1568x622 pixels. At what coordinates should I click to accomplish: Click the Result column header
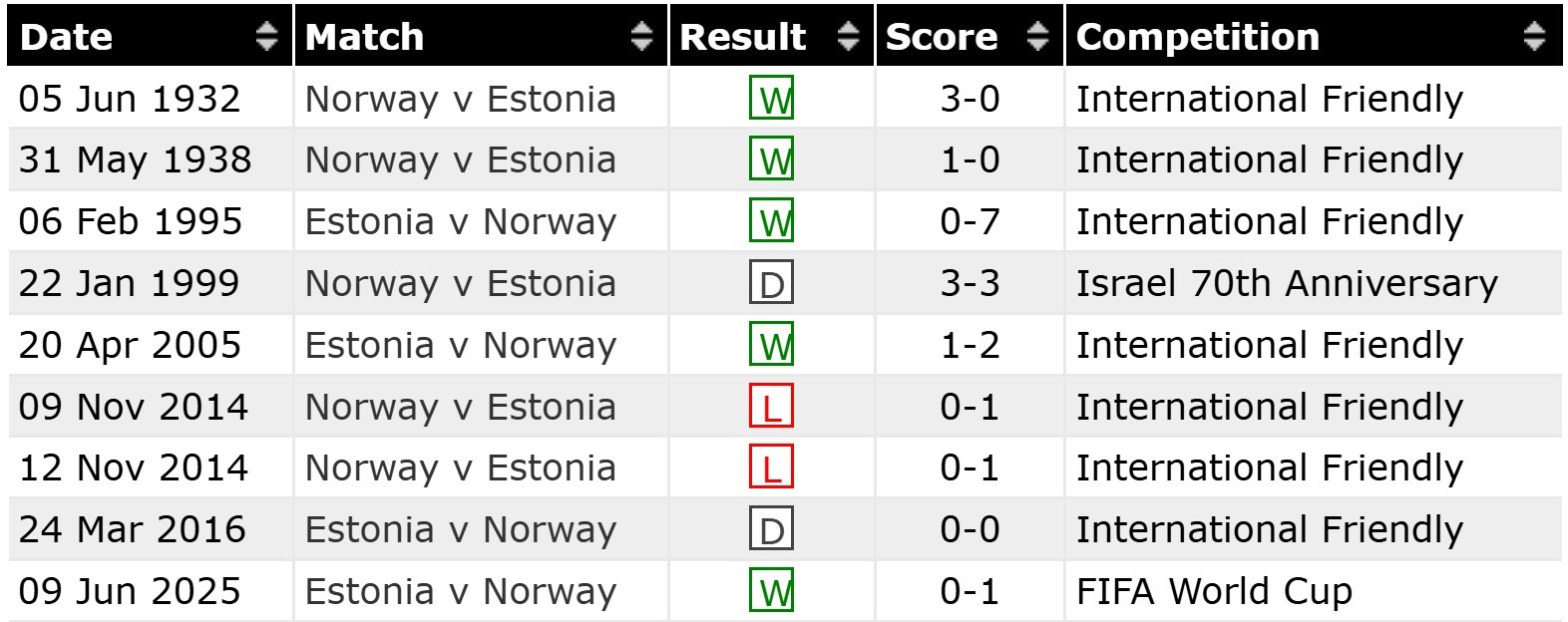tap(741, 37)
